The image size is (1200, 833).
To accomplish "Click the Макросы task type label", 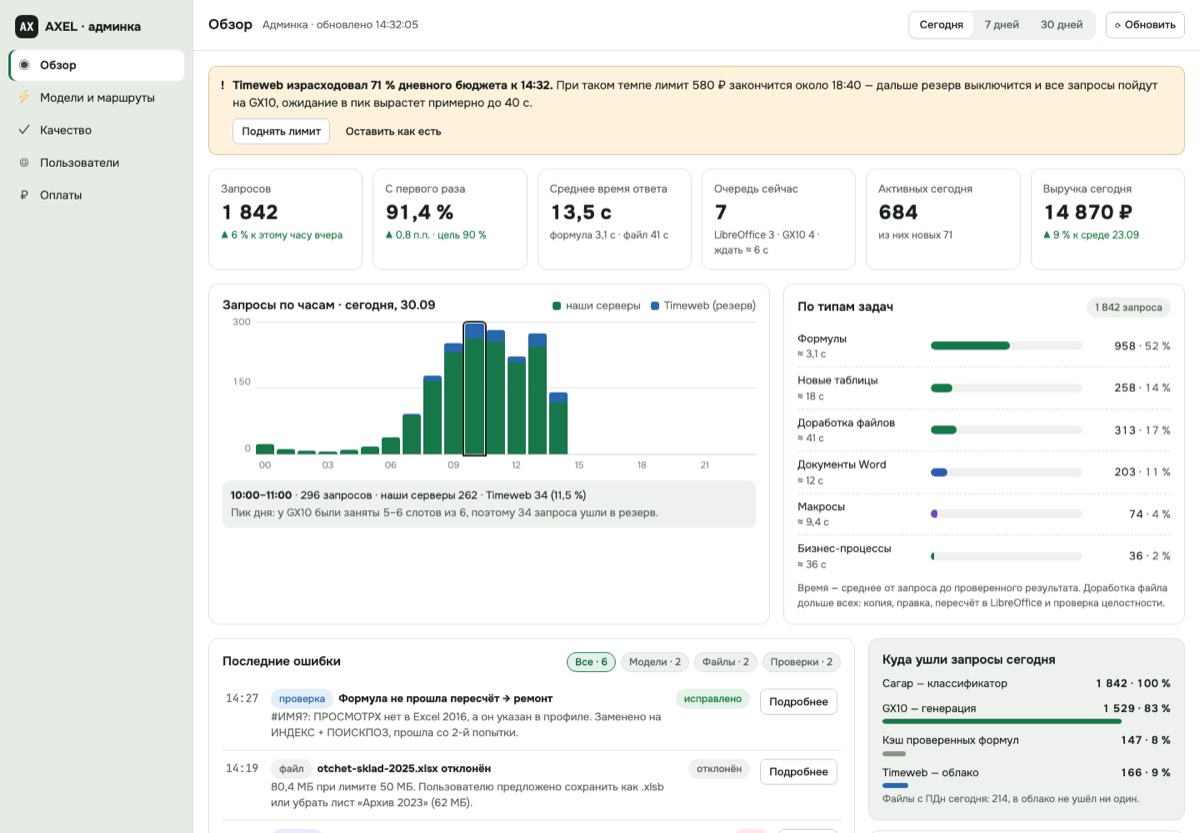I will [x=821, y=507].
